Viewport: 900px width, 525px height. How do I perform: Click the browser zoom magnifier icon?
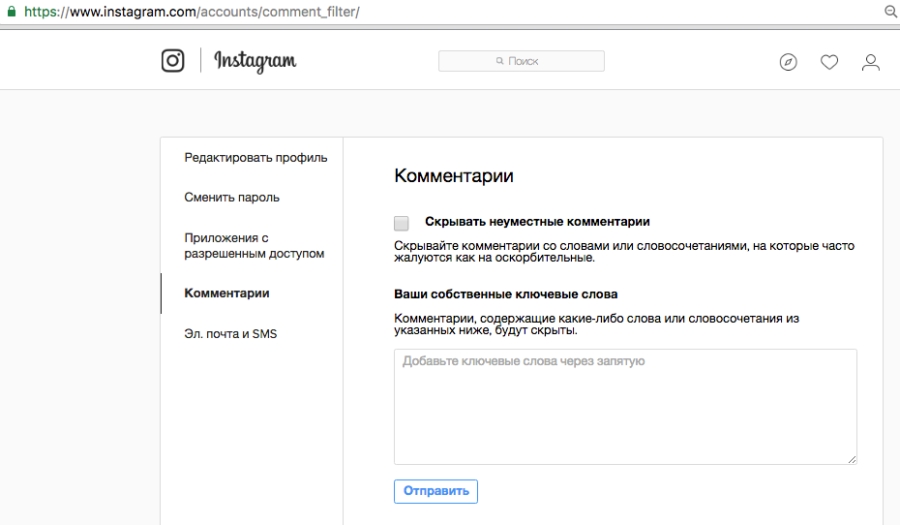point(891,11)
